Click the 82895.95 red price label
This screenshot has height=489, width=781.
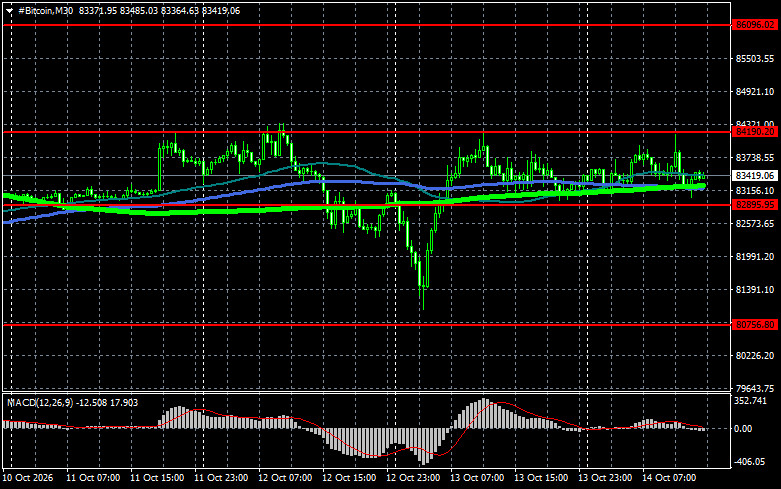point(755,205)
